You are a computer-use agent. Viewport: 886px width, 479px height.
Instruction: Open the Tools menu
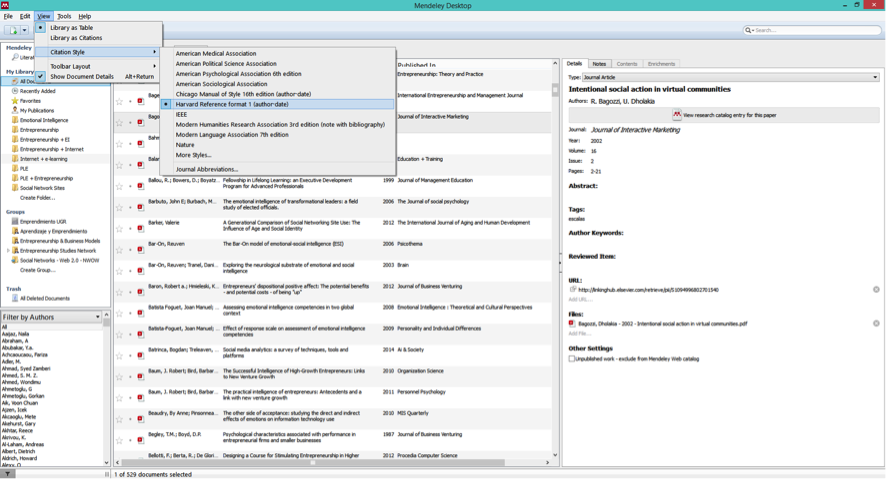click(64, 16)
